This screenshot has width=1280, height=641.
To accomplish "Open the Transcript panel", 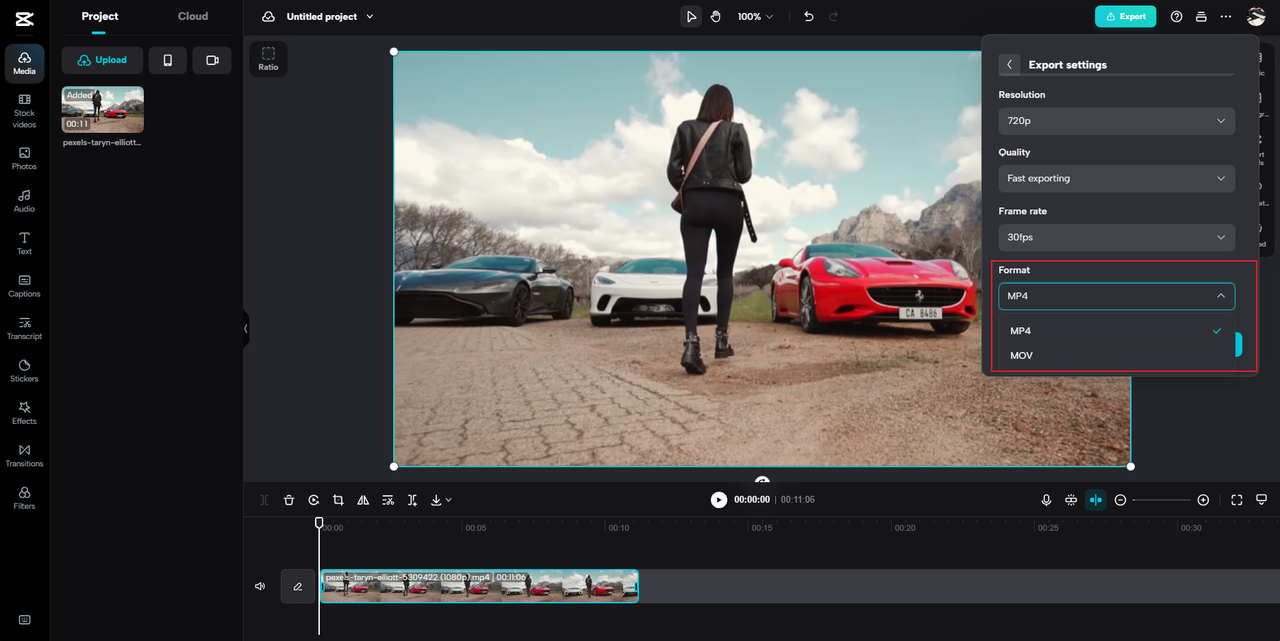I will click(x=24, y=329).
